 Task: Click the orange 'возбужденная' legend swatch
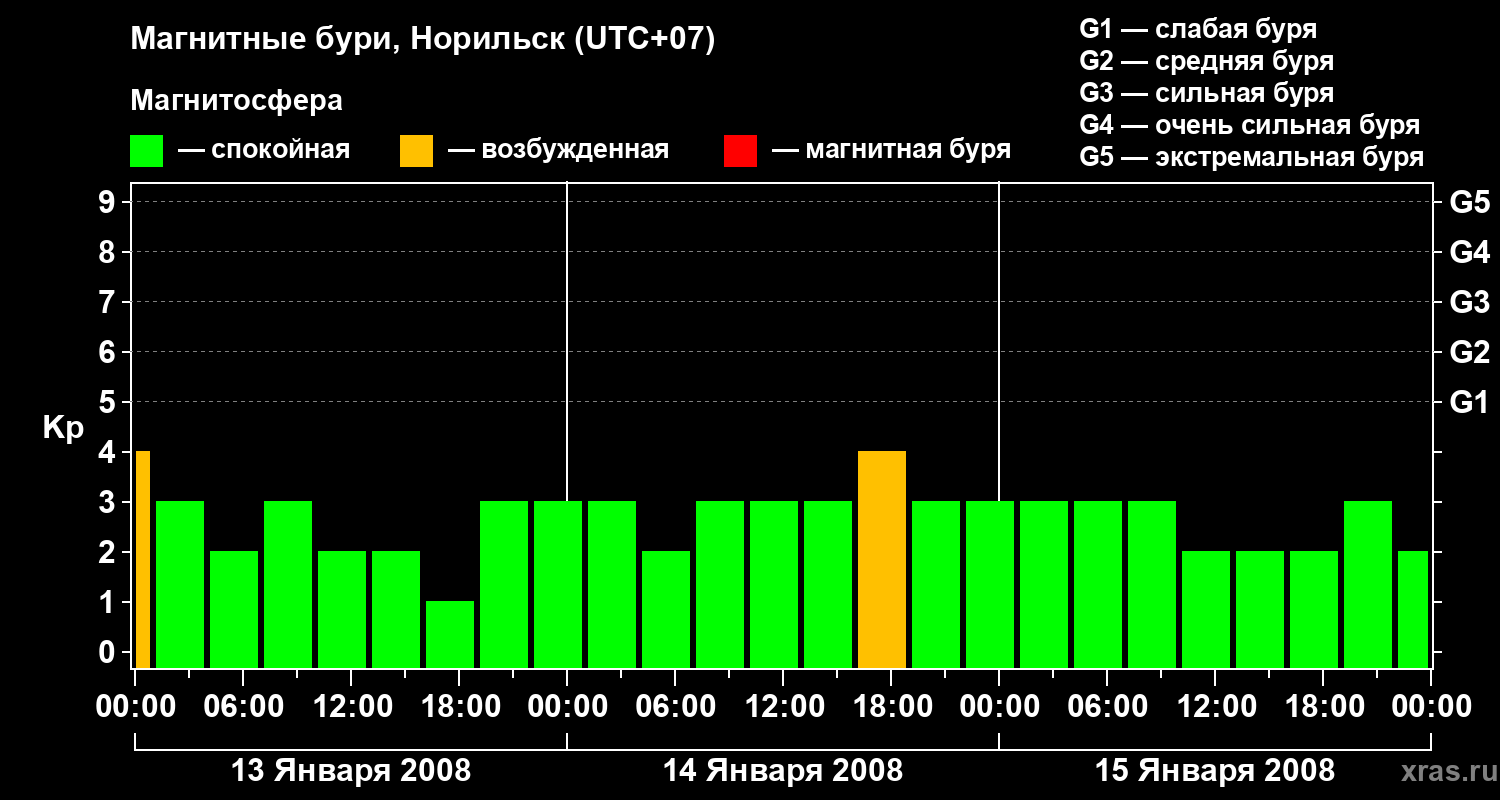(416, 151)
